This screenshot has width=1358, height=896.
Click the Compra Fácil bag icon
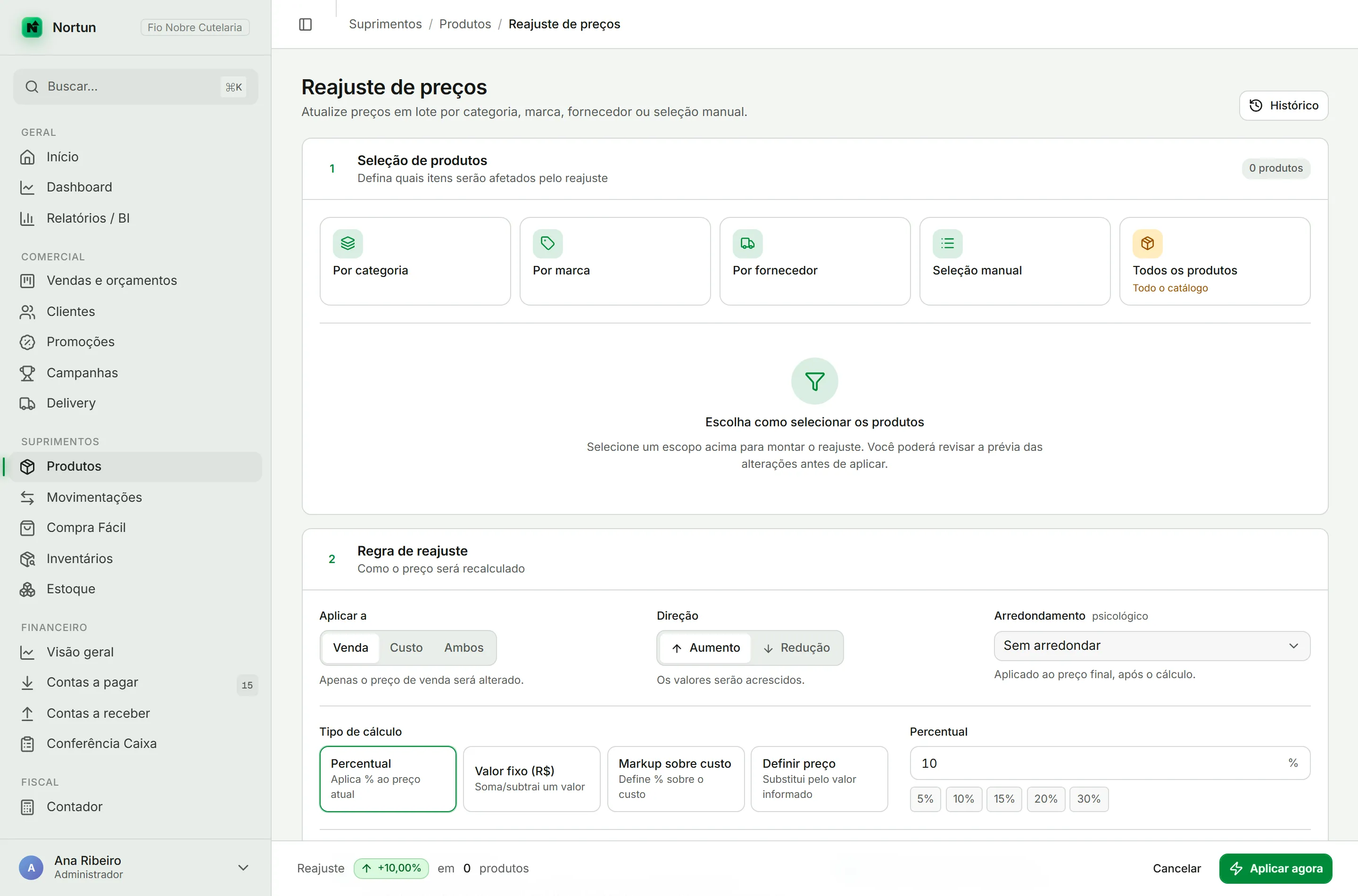click(x=27, y=527)
